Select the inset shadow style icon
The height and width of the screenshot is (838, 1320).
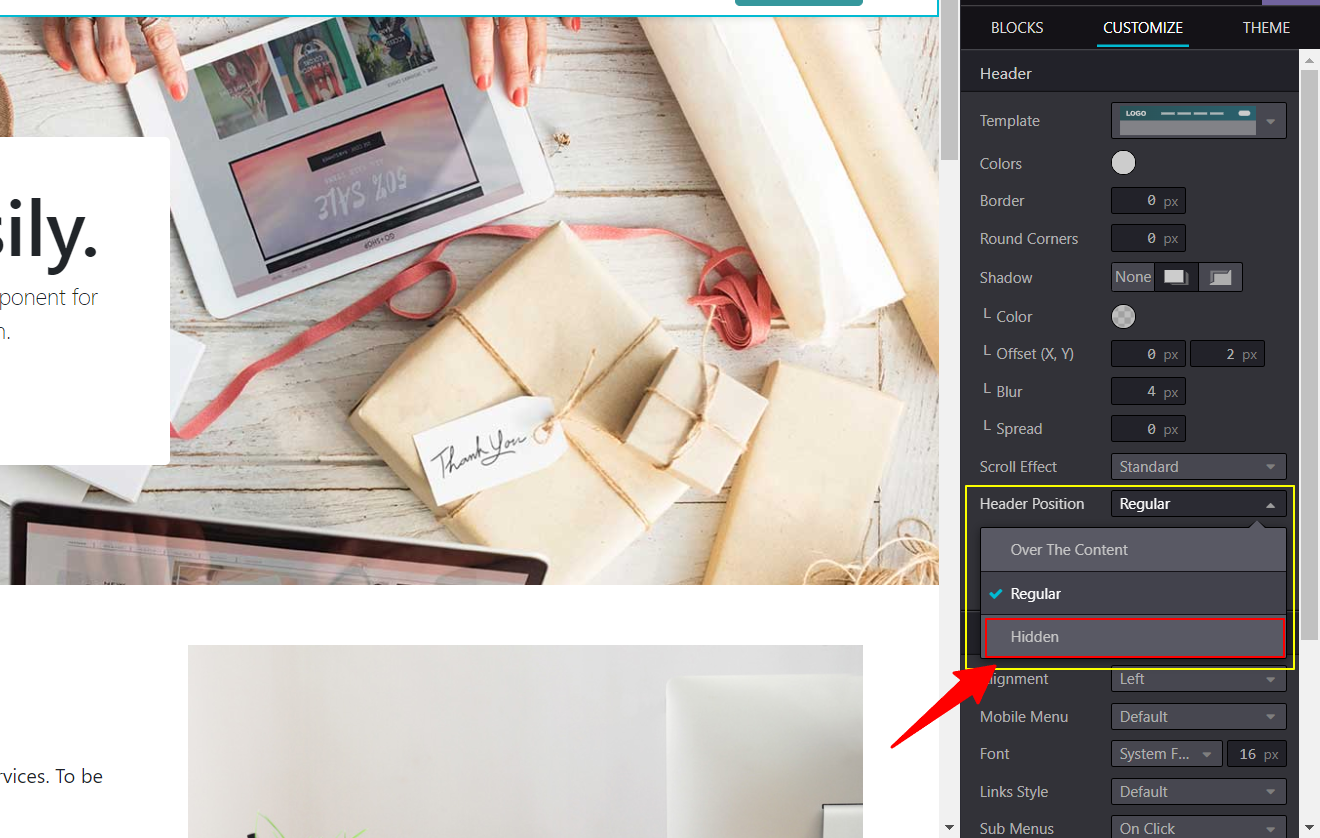coord(1219,276)
